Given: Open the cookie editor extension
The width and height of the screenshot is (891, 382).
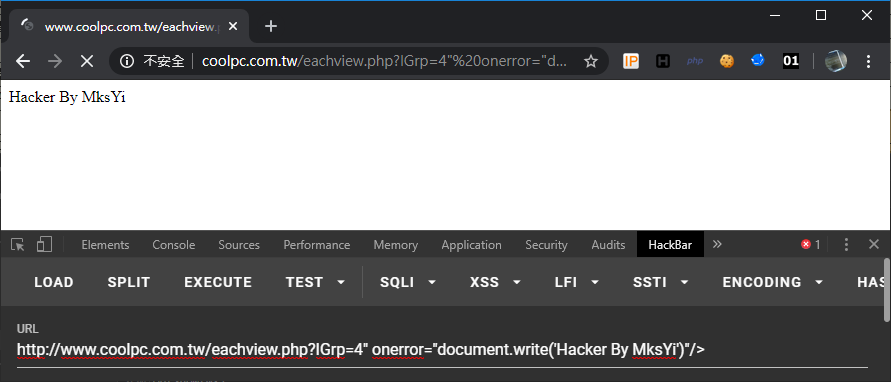Looking at the screenshot, I should (x=727, y=61).
